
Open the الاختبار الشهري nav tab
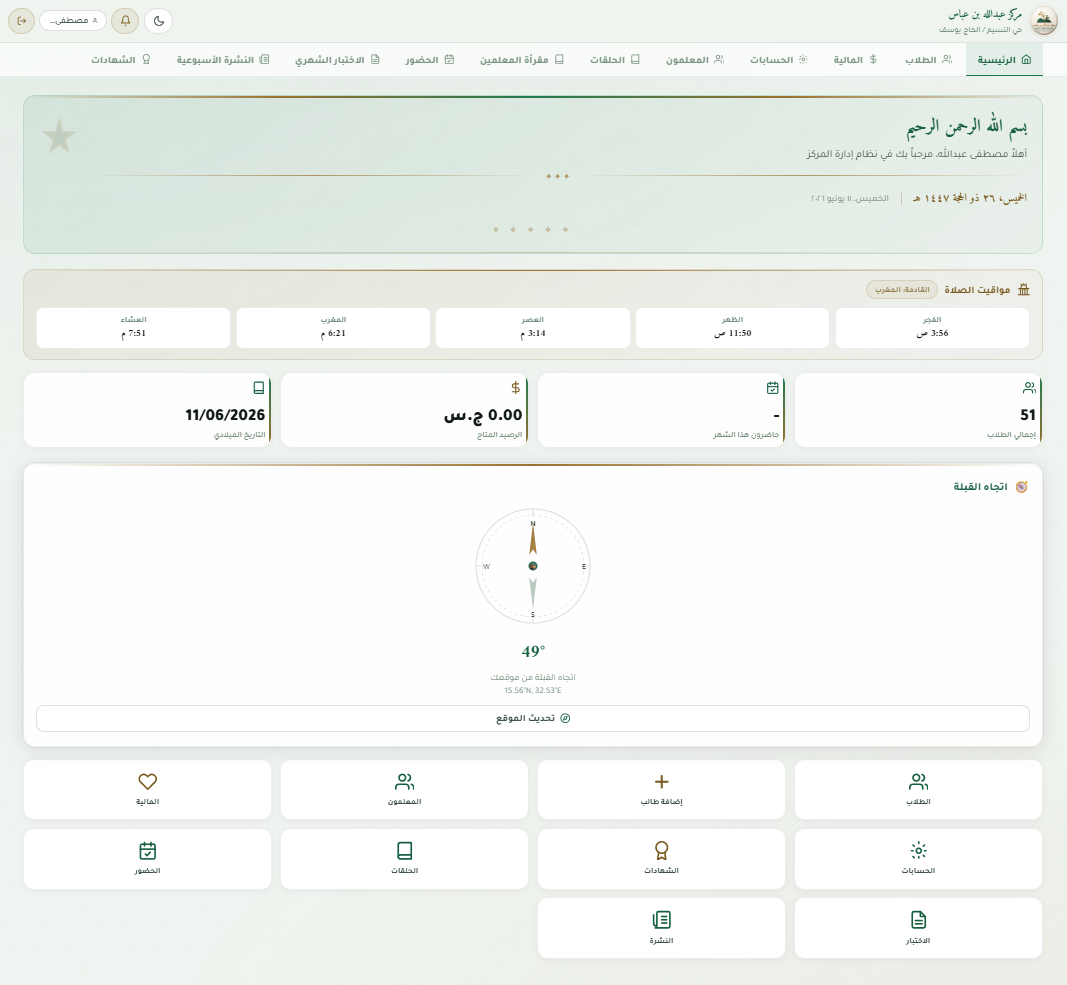(x=337, y=60)
